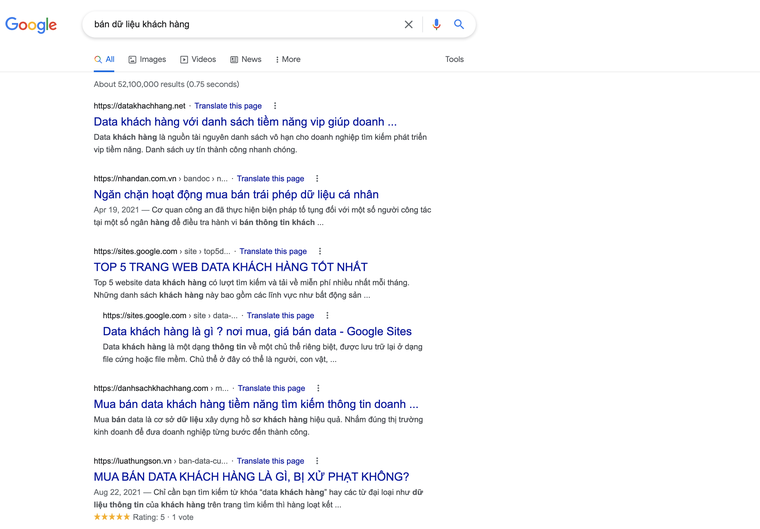The width and height of the screenshot is (760, 529).
Task: Select the All results tab
Action: pyautogui.click(x=105, y=59)
